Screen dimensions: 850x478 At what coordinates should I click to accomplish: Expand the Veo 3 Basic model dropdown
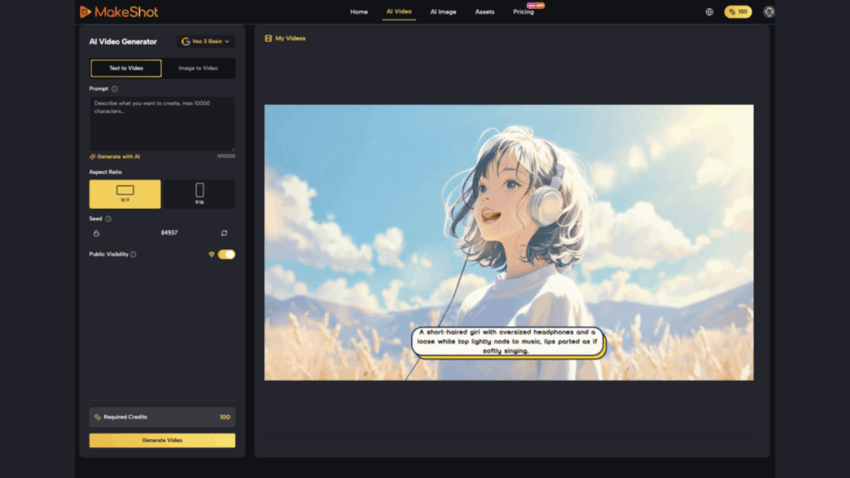point(205,41)
